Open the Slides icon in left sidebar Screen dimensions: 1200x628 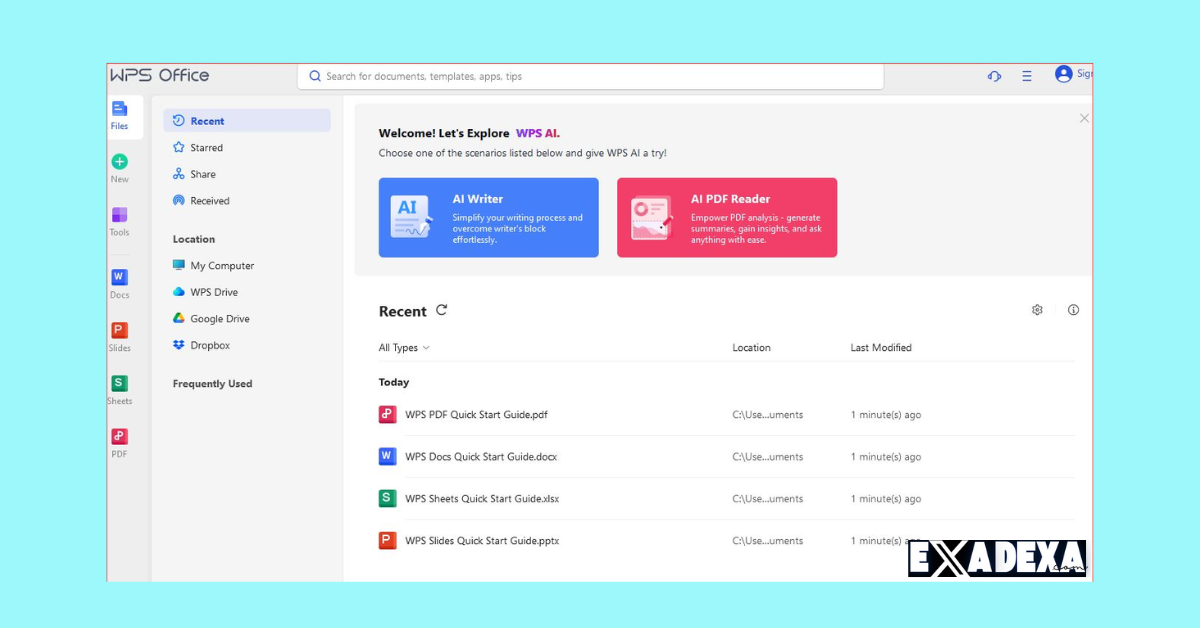(x=119, y=331)
